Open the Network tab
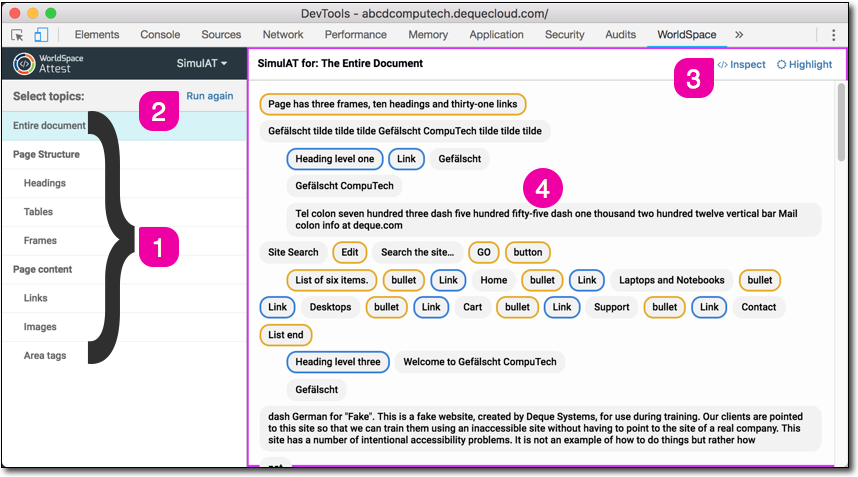The image size is (858, 477). [283, 34]
